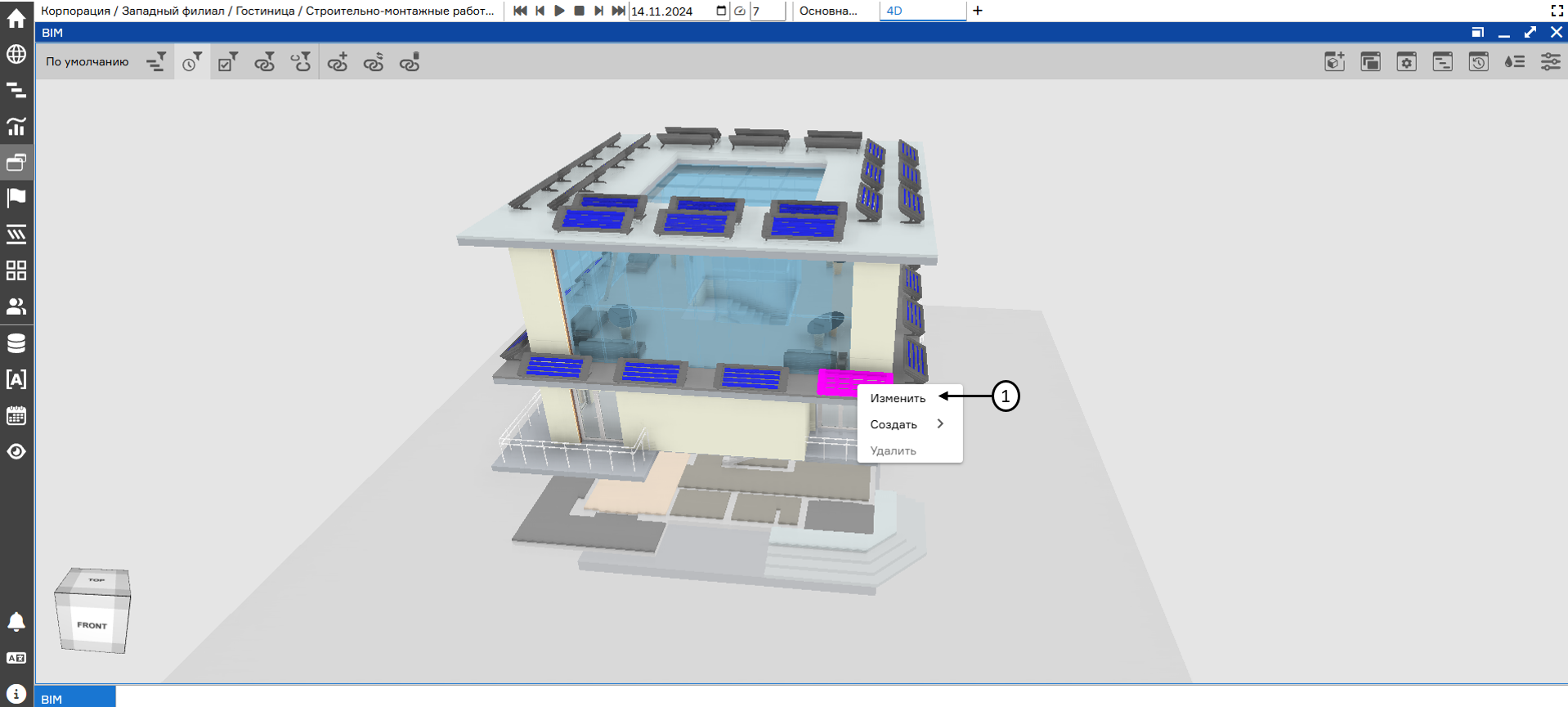
Task: Open the stacked windows toolbar icon
Action: pos(1371,62)
